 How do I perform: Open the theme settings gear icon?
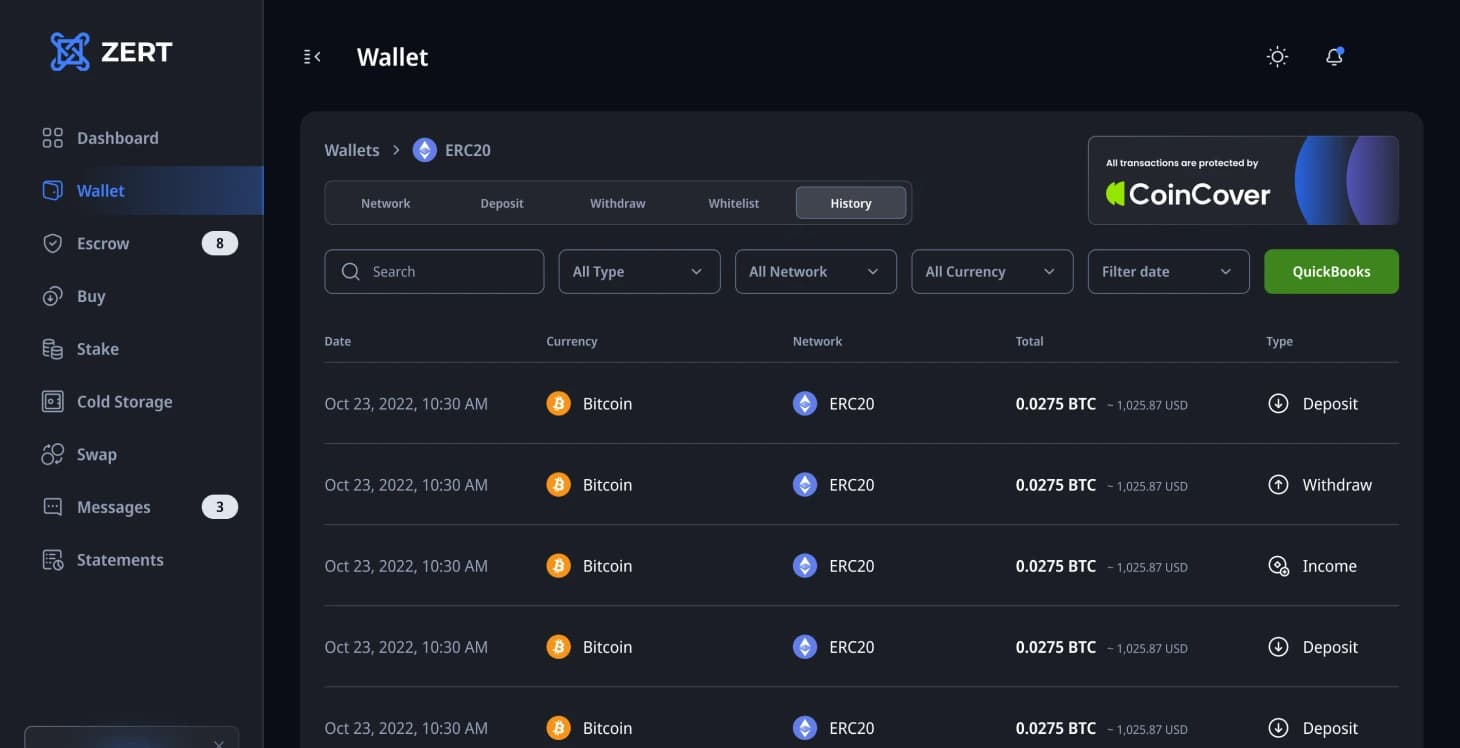[x=1276, y=57]
